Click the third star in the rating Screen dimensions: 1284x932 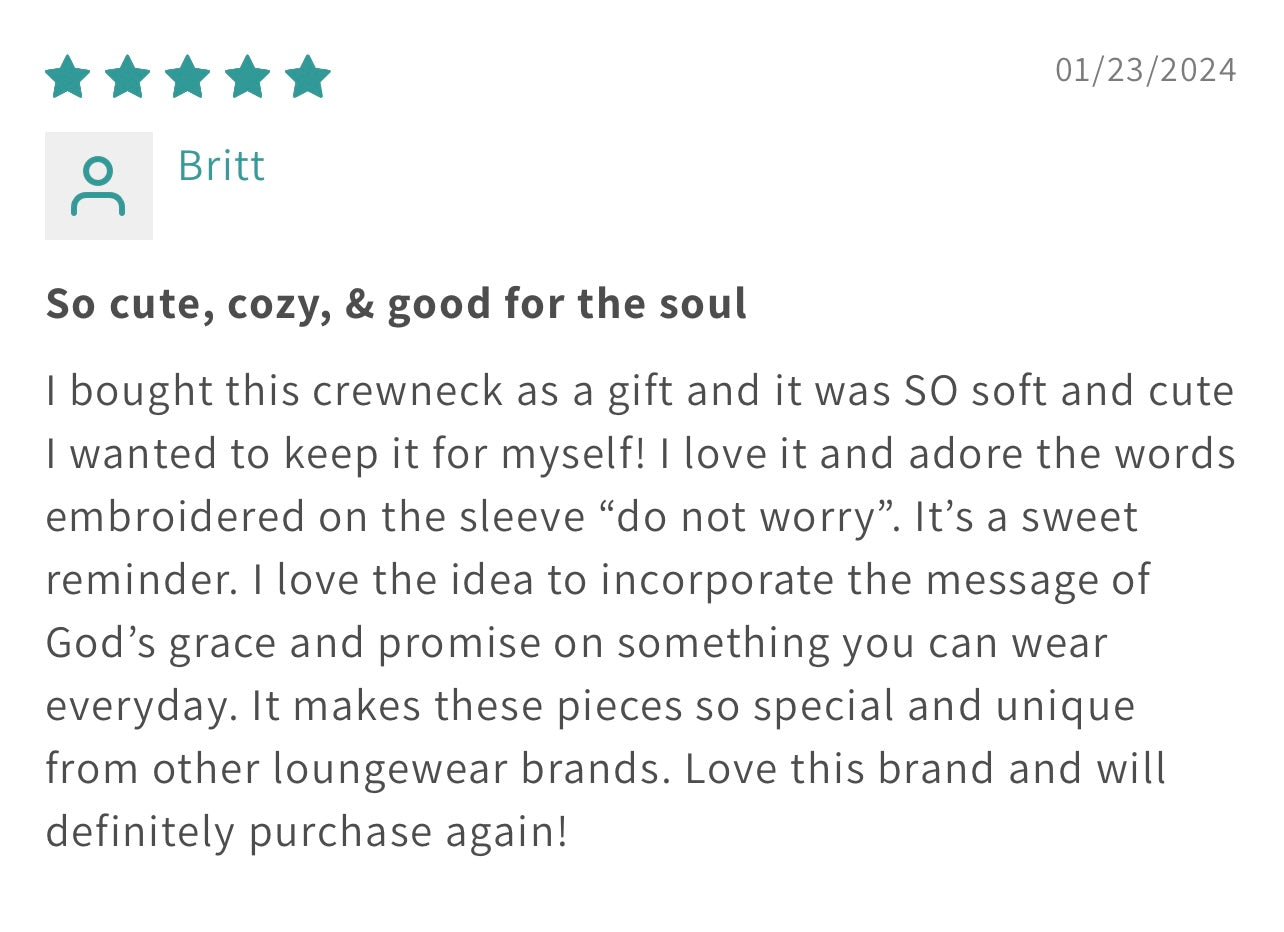tap(188, 77)
